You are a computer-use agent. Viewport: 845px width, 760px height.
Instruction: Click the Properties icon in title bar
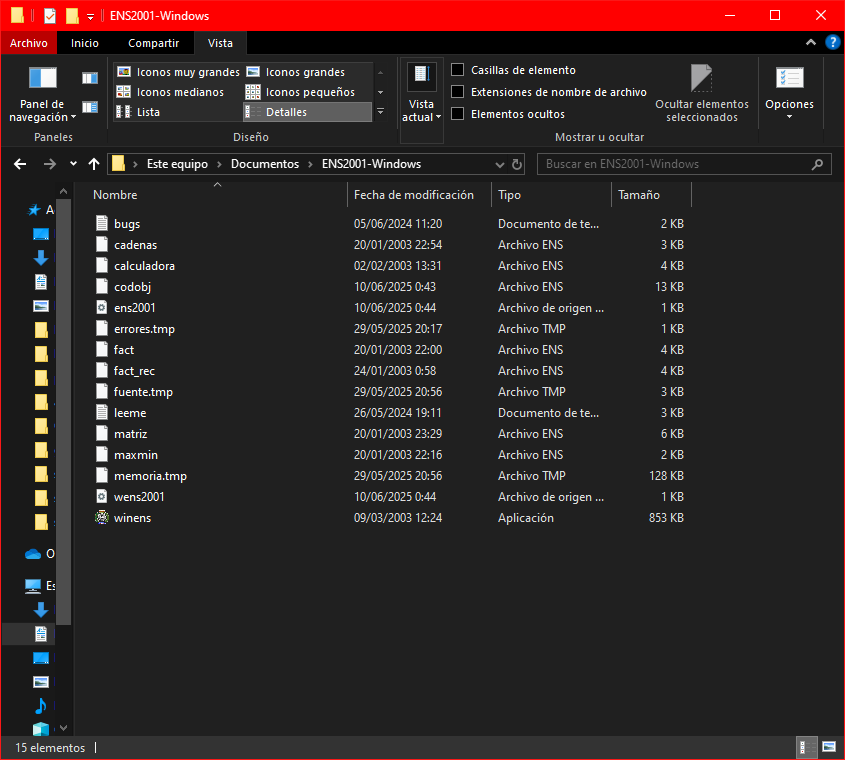(x=50, y=16)
